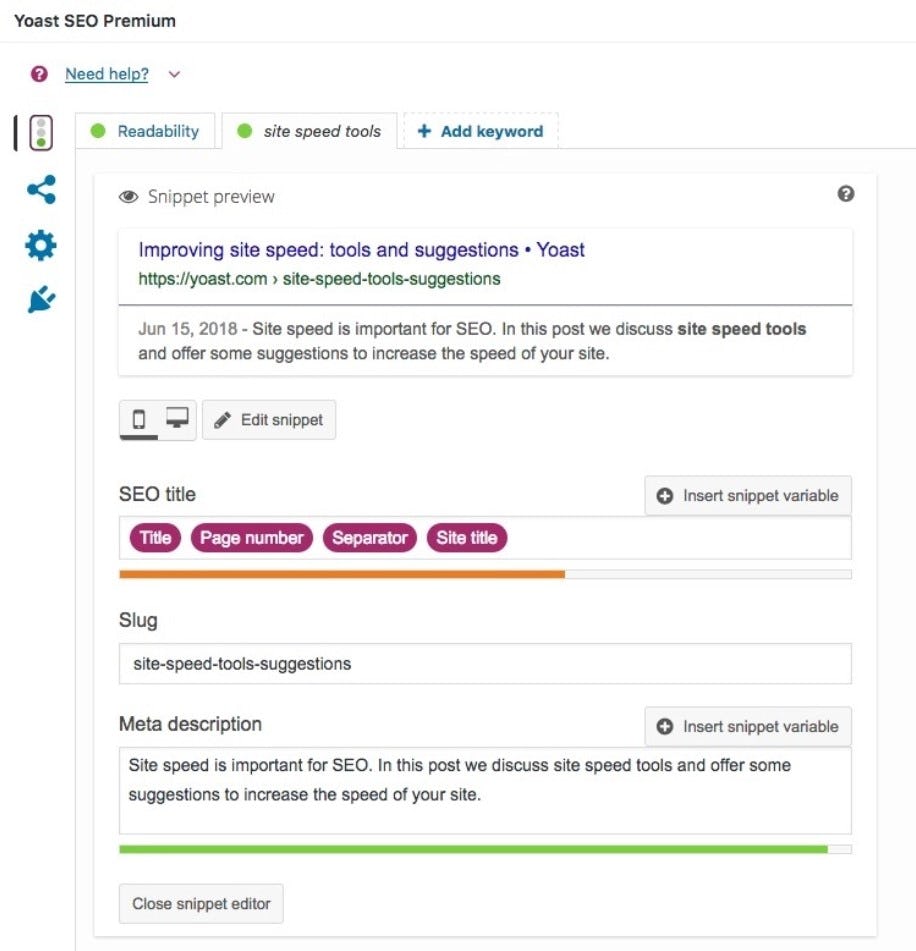
Task: Expand the Need help dropdown
Action: click(172, 74)
